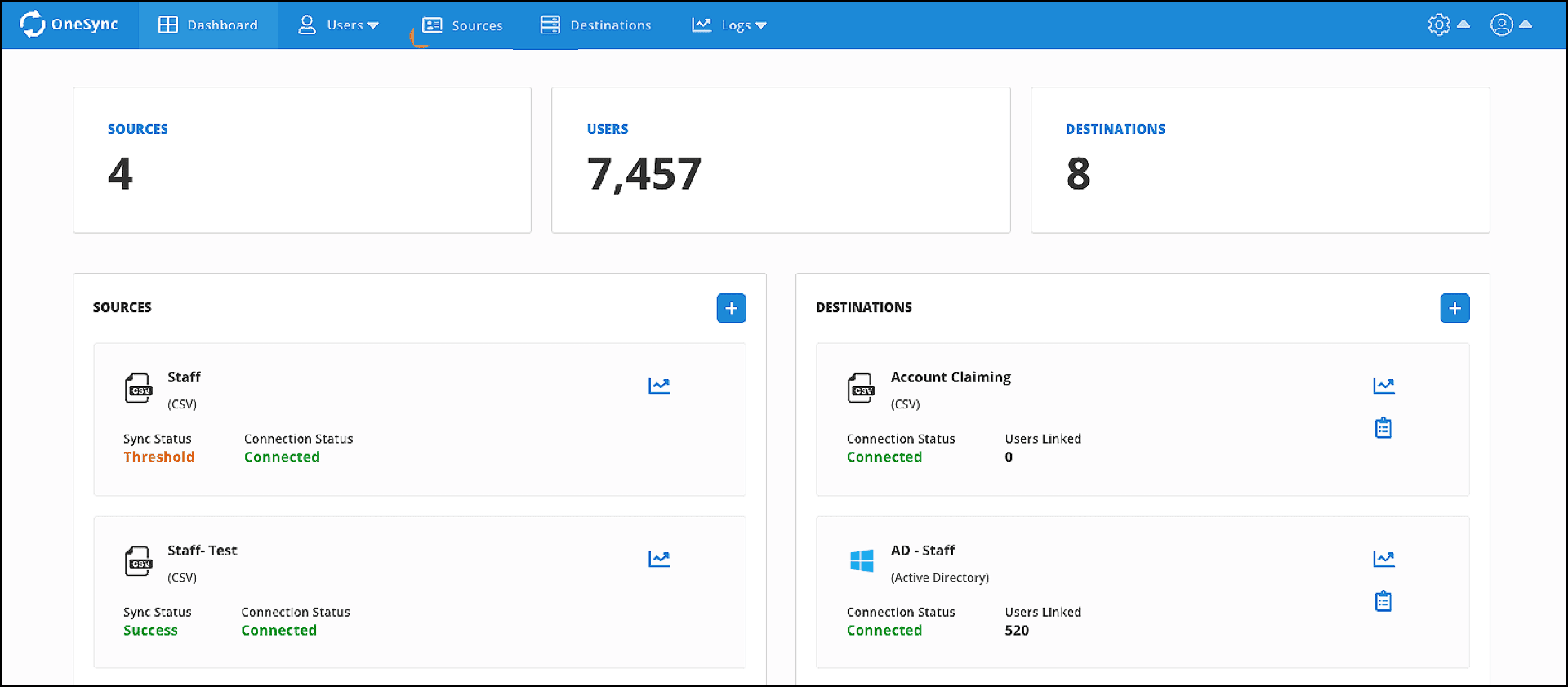The image size is (1568, 687).
Task: Click Connected status of Account Claiming
Action: 884,457
